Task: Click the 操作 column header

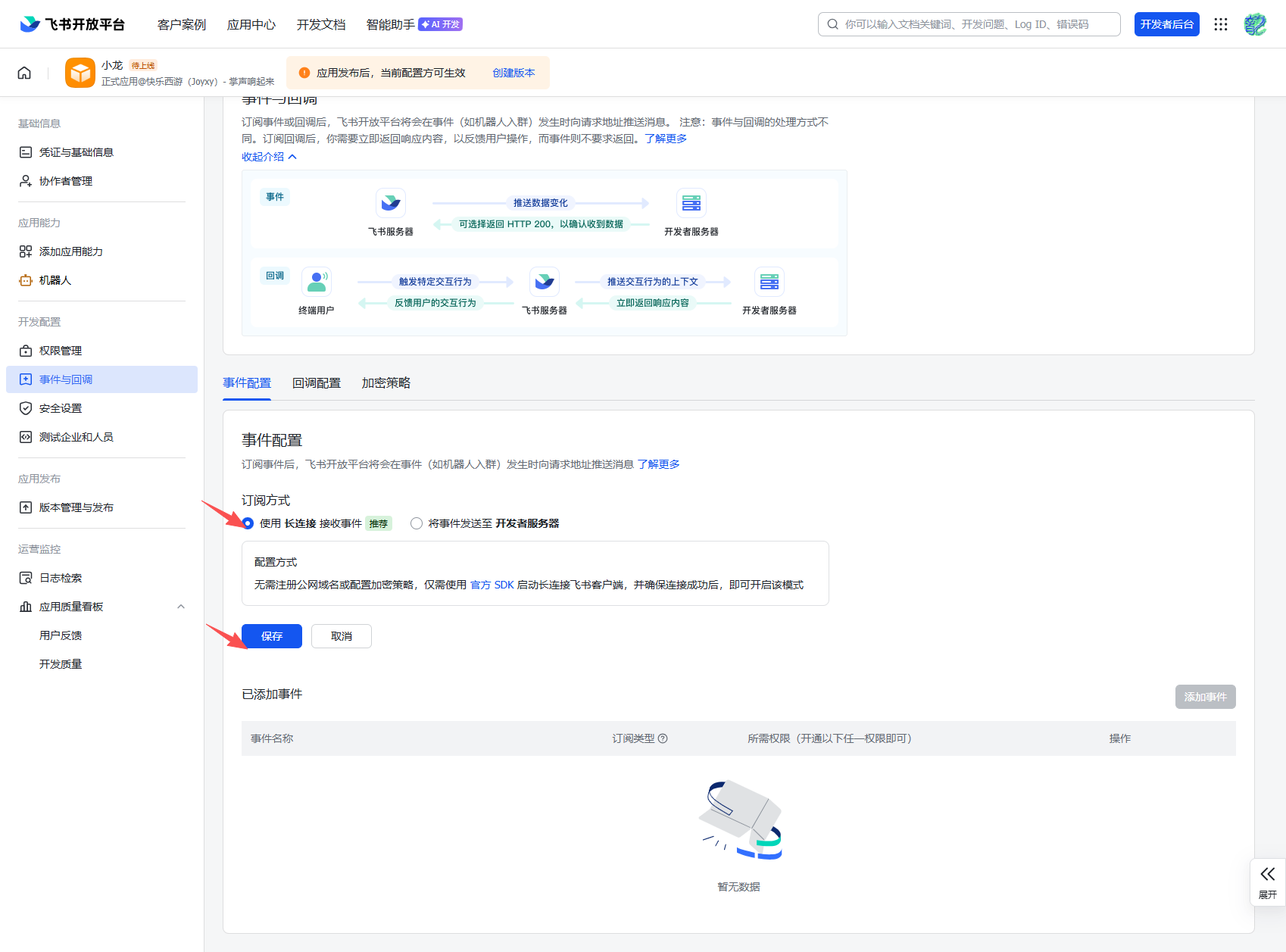Action: coord(1120,738)
